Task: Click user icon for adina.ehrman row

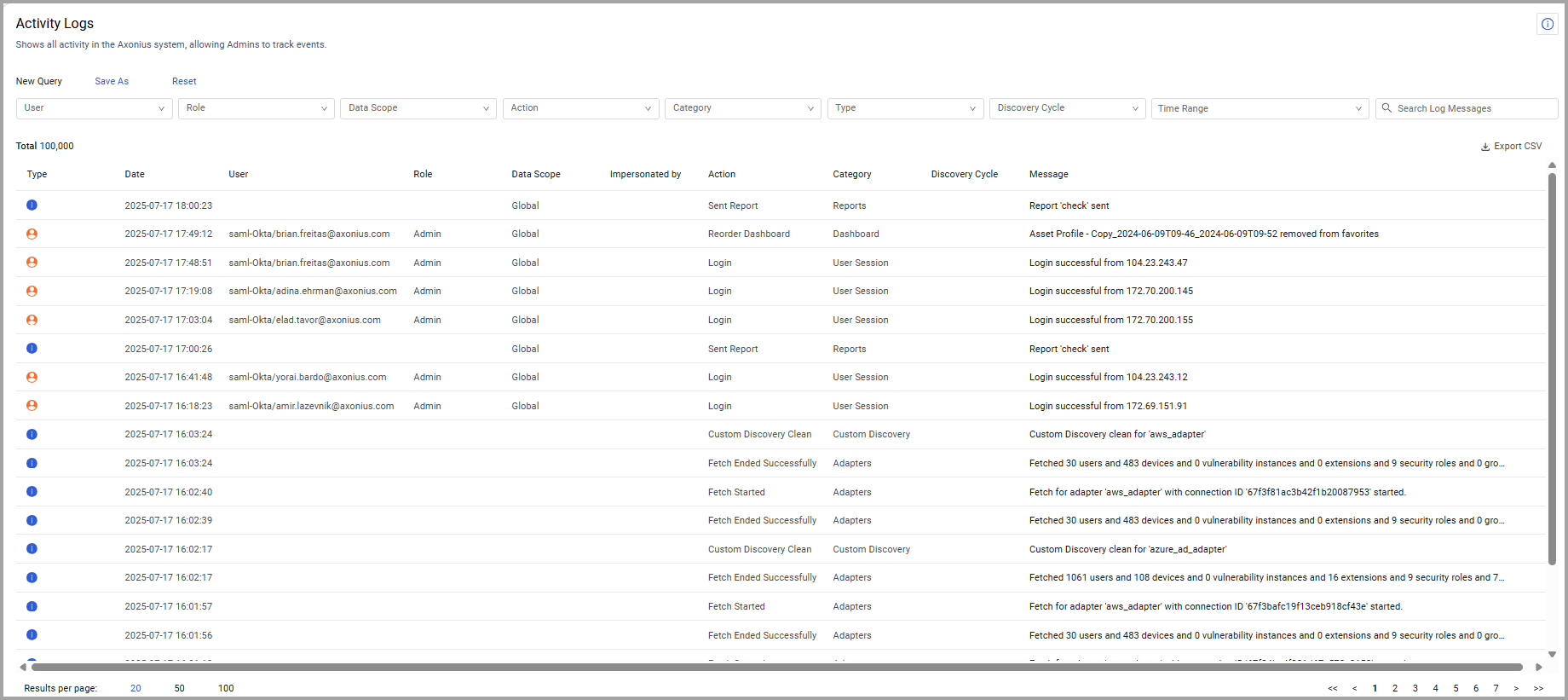Action: [x=32, y=291]
